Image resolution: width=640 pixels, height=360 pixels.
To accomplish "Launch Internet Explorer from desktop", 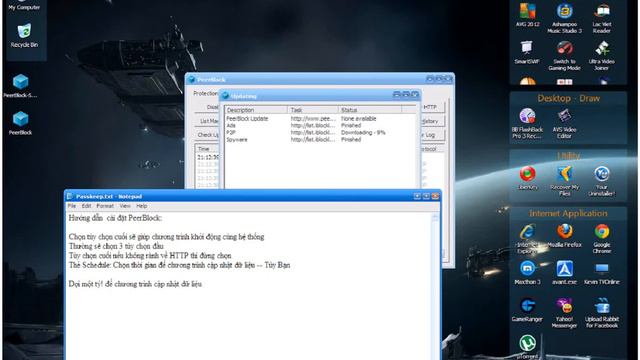I will click(x=527, y=239).
